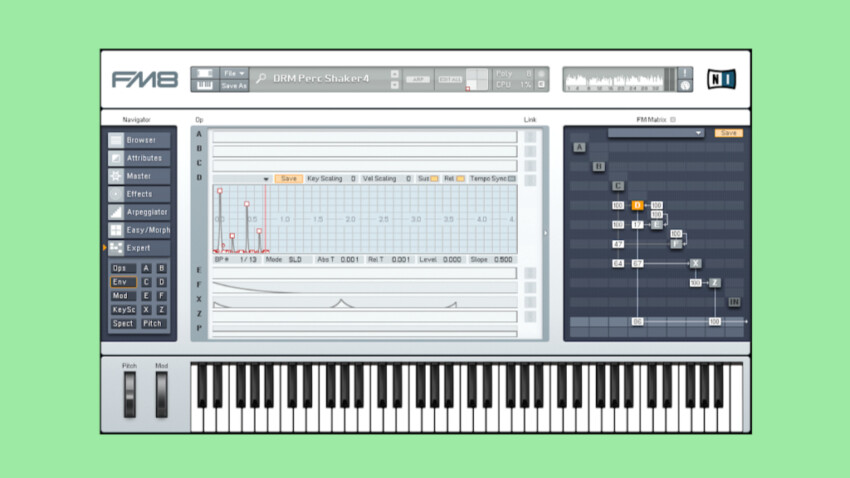Expand panel with arrow right of envelope
The width and height of the screenshot is (850, 478).
(x=545, y=233)
